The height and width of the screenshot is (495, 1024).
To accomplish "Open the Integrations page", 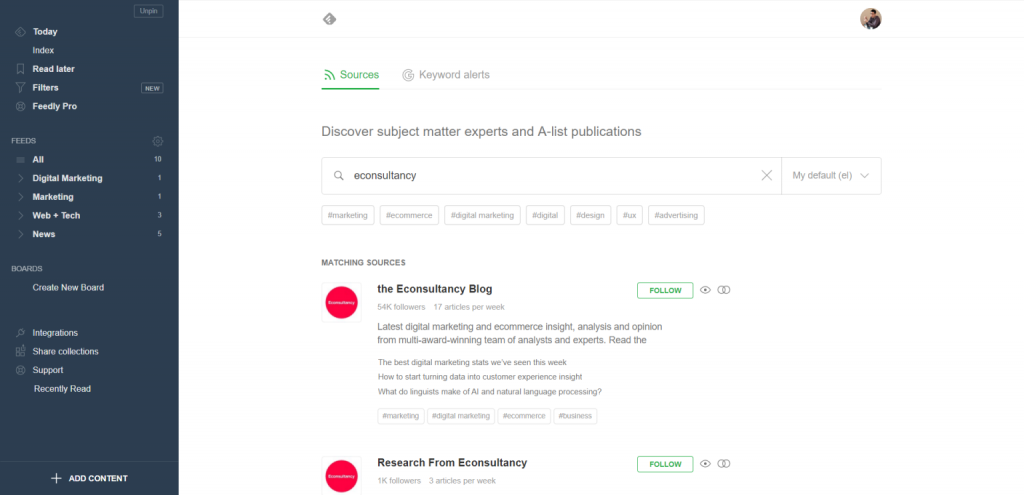I will pyautogui.click(x=55, y=333).
